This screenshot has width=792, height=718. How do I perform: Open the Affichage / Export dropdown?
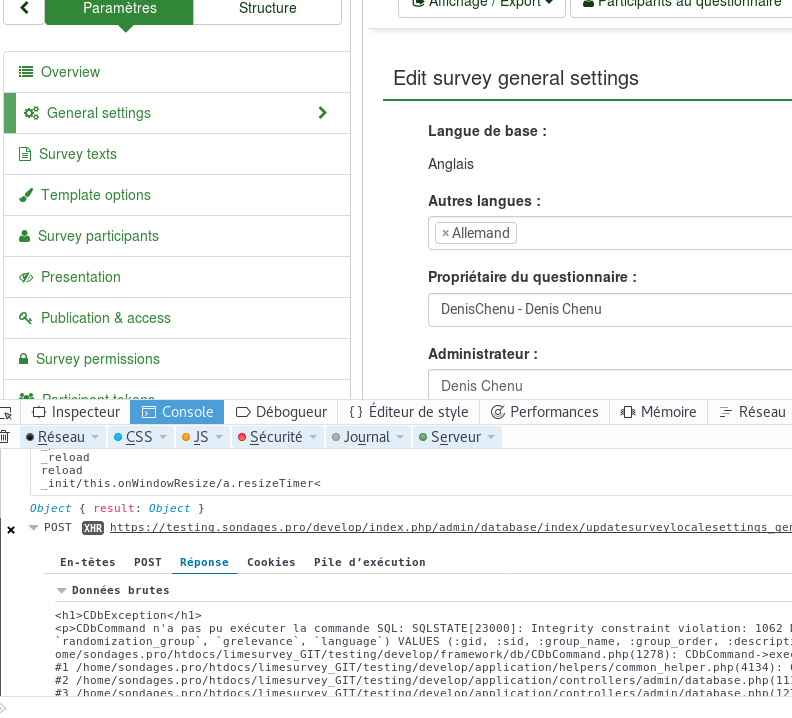click(482, 4)
